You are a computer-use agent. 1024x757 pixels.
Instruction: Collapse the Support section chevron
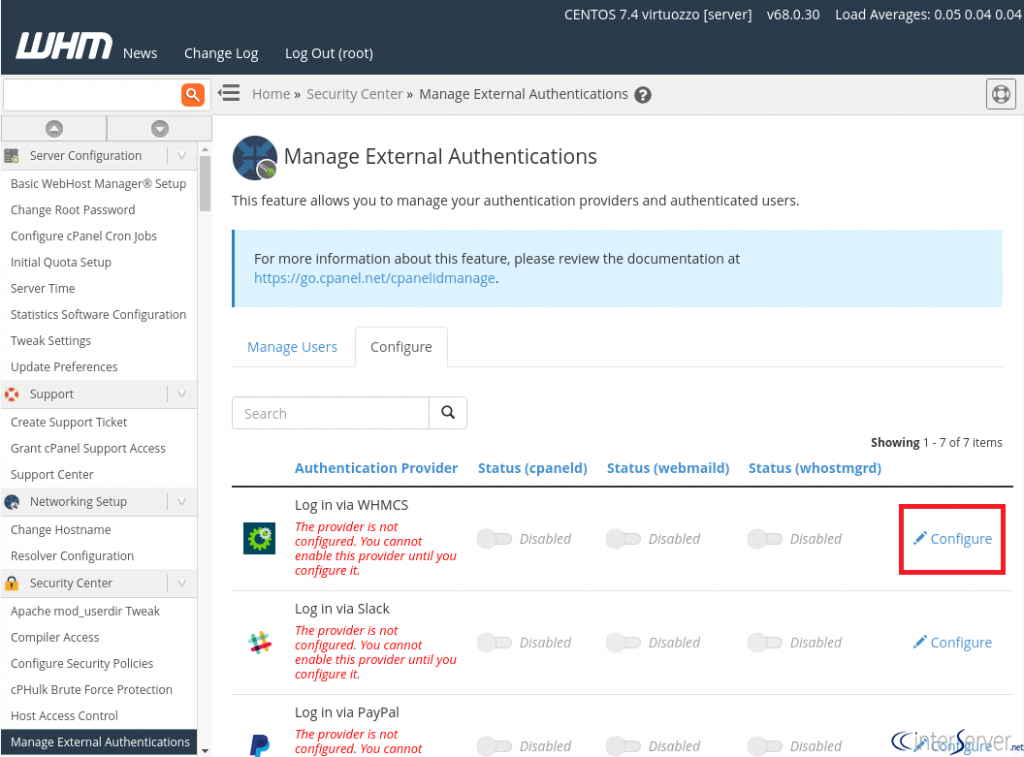point(182,394)
